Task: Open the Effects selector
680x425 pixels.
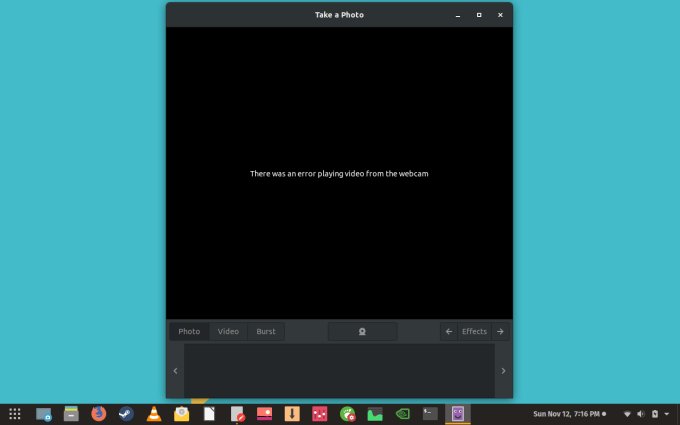Action: tap(474, 331)
